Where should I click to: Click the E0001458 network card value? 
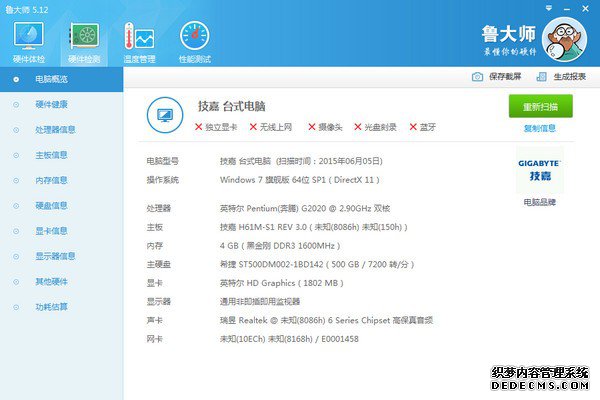click(289, 339)
